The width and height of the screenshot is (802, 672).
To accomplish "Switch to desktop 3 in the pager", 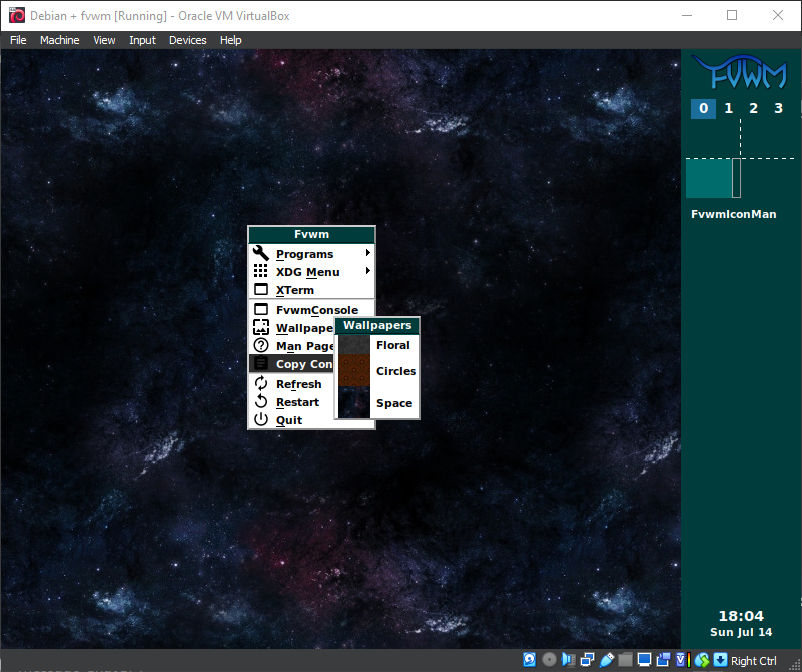I will [779, 108].
